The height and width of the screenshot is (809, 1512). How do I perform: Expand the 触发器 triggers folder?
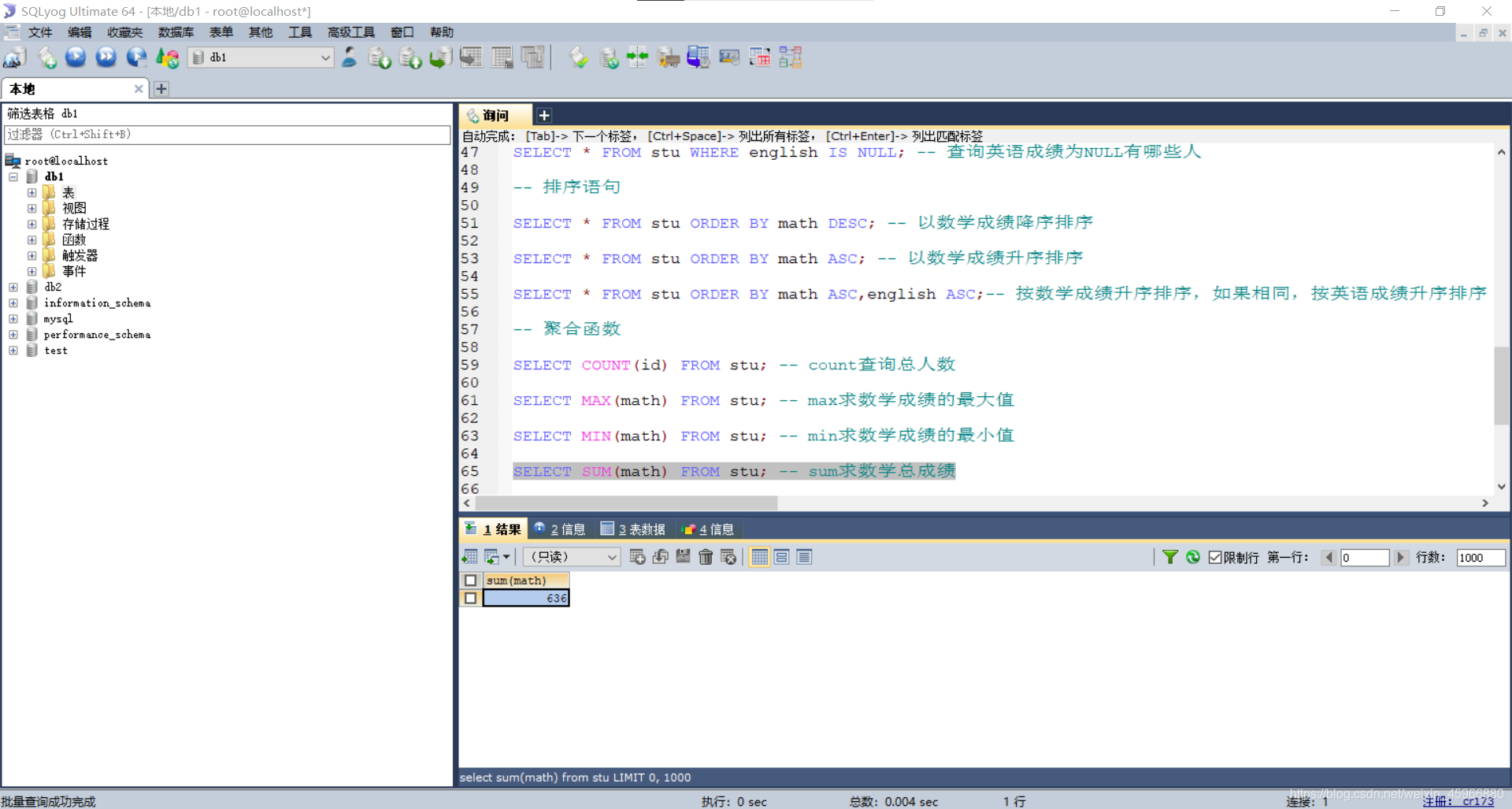pos(31,255)
